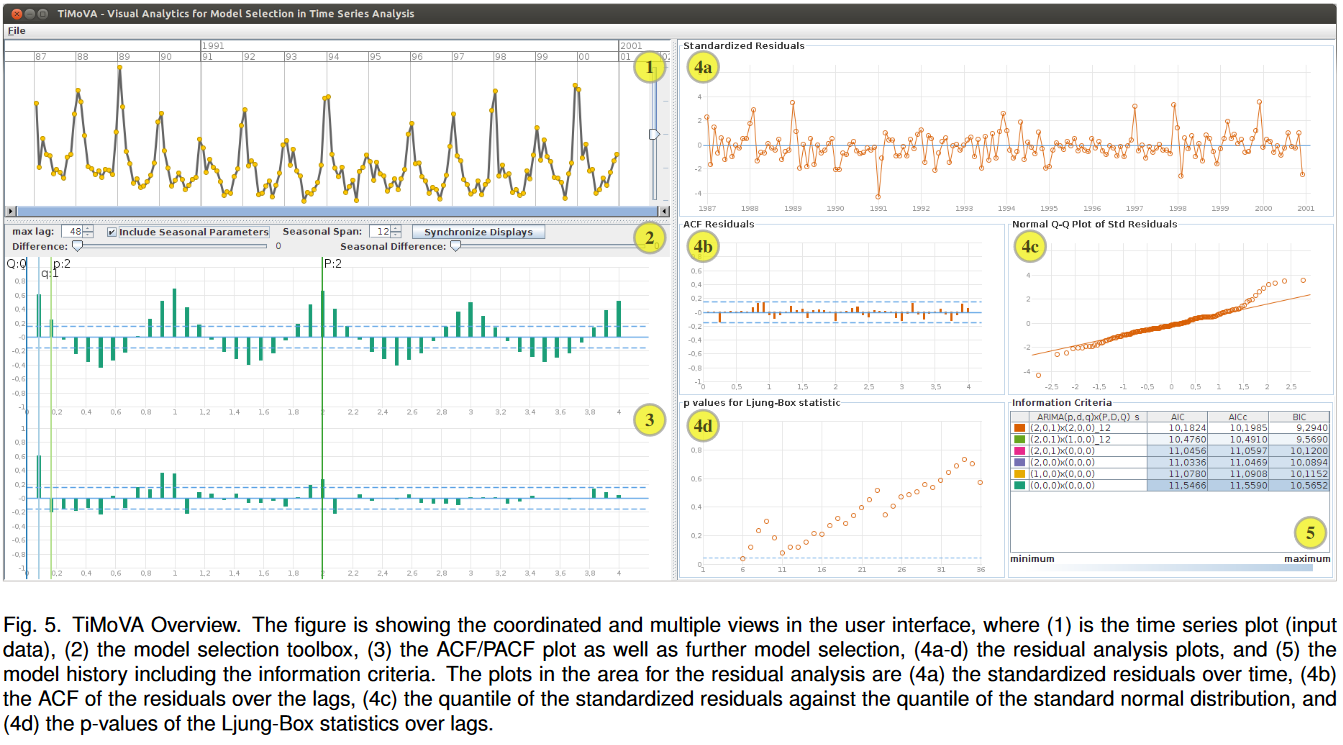Viewport: 1343px width, 745px height.
Task: Click the Synchronize Displays button
Action: pyautogui.click(x=478, y=232)
